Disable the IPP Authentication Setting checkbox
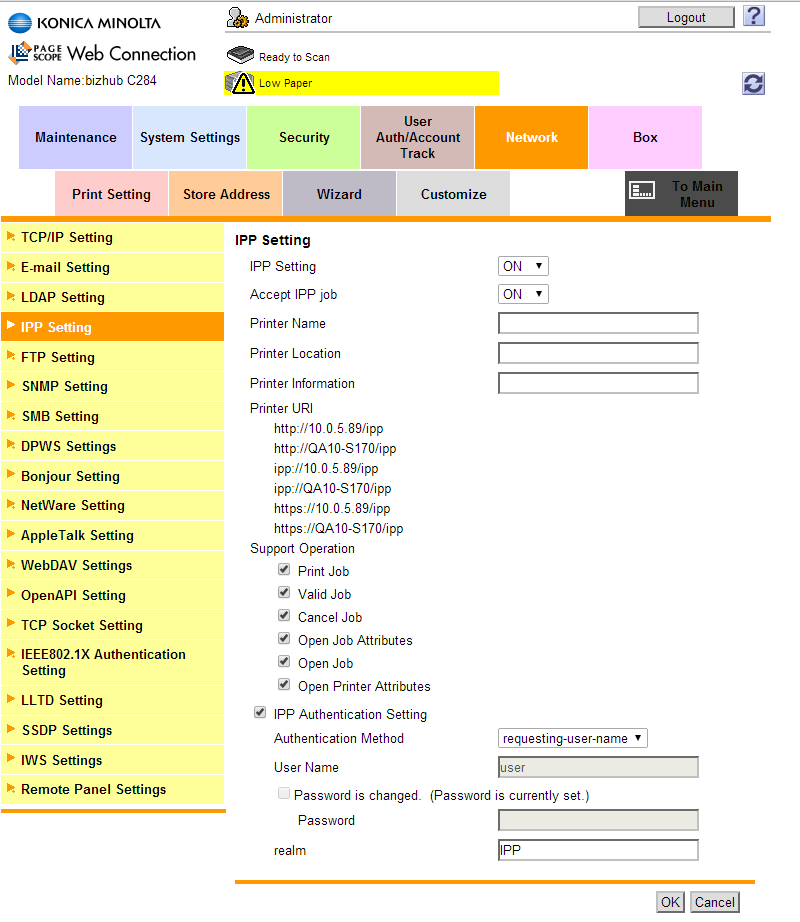800x922 pixels. click(x=260, y=713)
